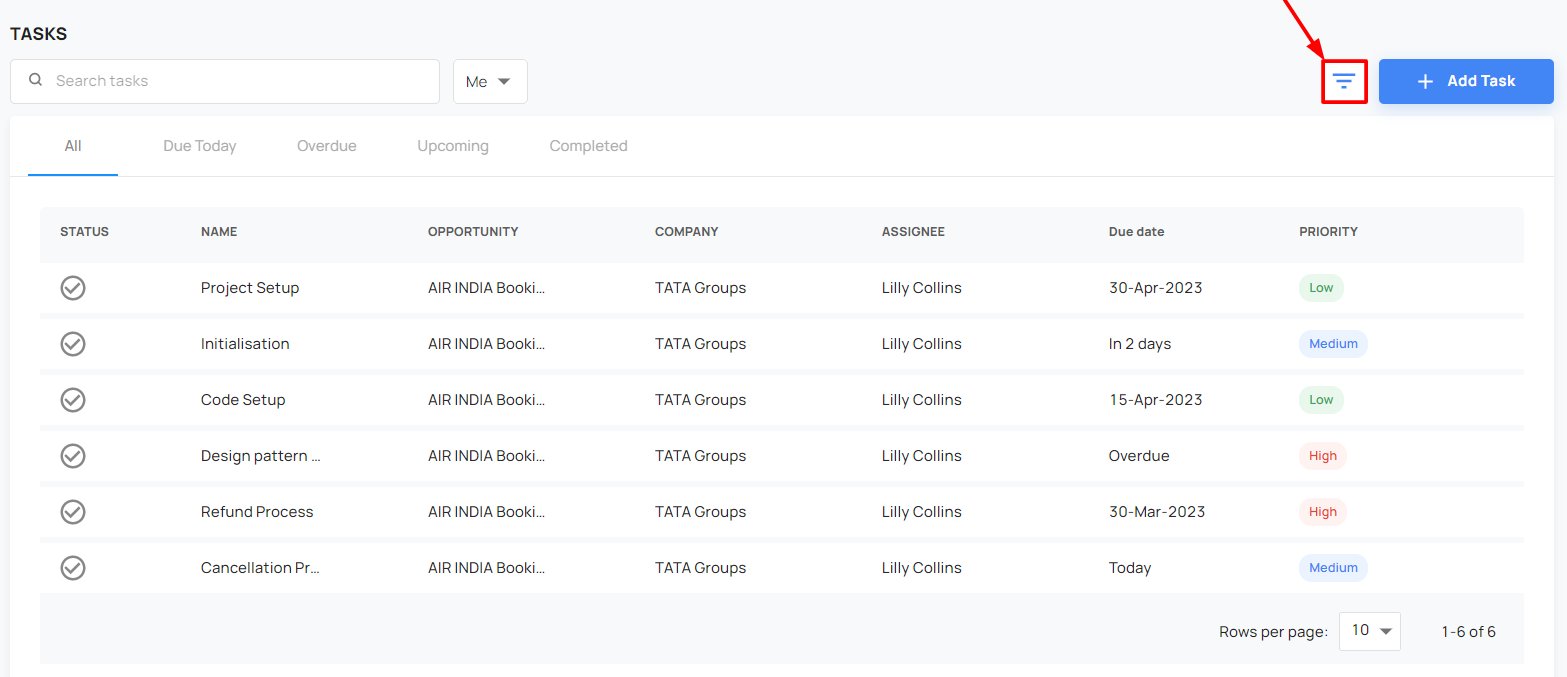Open the Overdue tab
Screen dimensions: 1567x677
(327, 146)
